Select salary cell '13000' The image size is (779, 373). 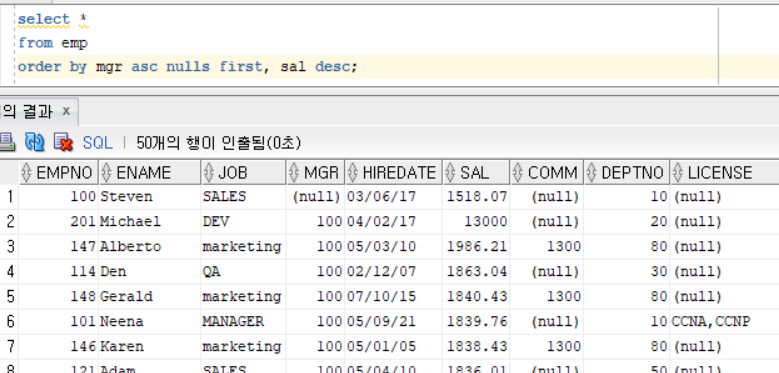click(476, 222)
